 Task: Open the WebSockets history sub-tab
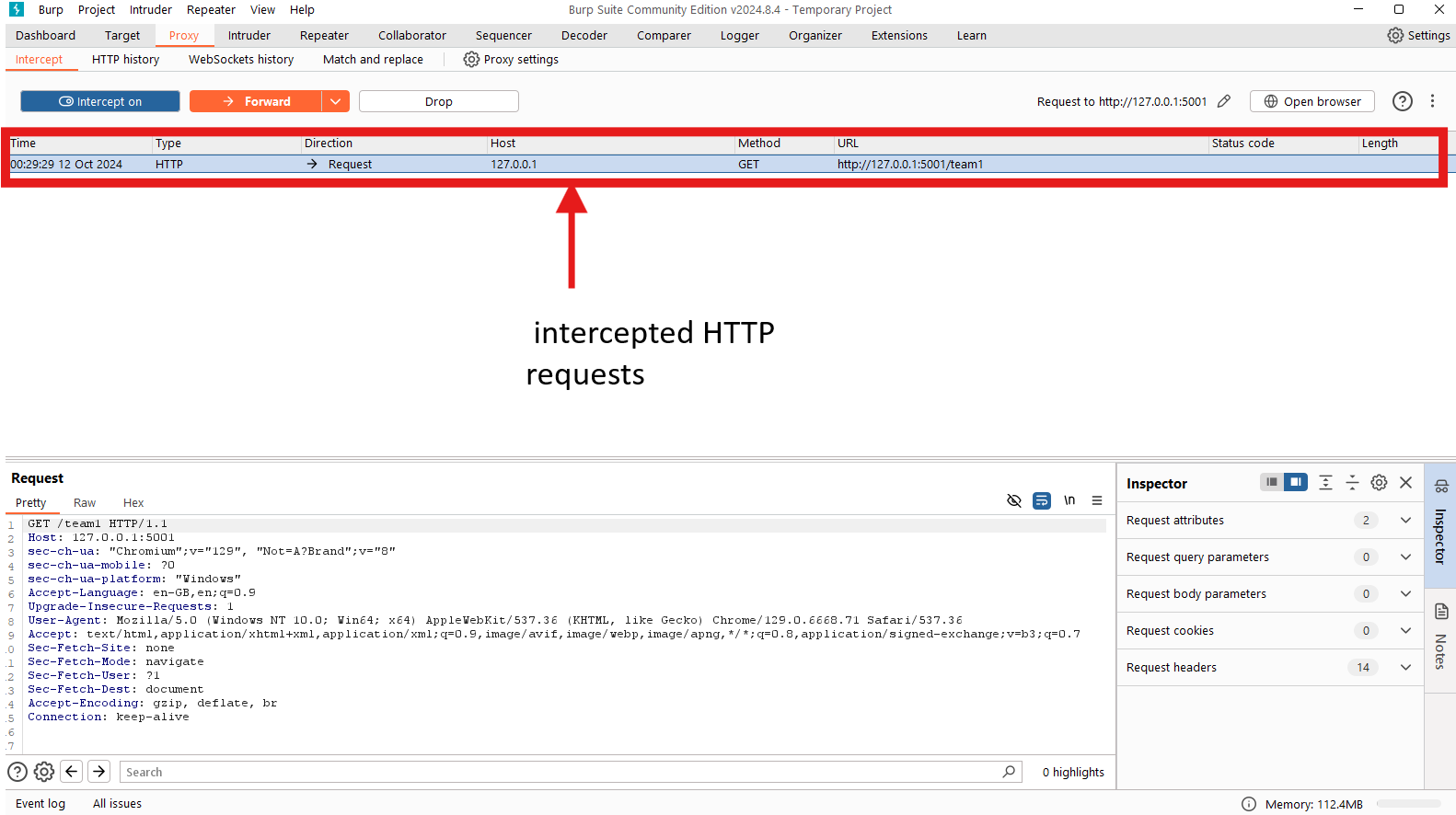click(241, 59)
